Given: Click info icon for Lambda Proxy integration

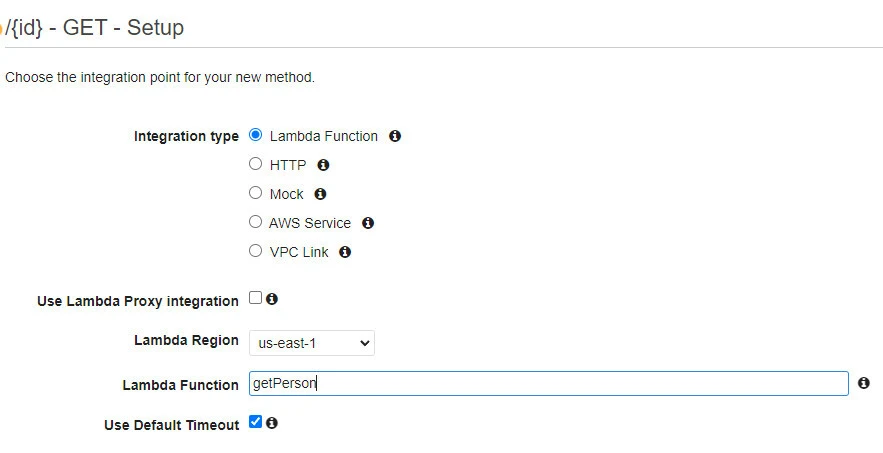Looking at the screenshot, I should (x=272, y=298).
